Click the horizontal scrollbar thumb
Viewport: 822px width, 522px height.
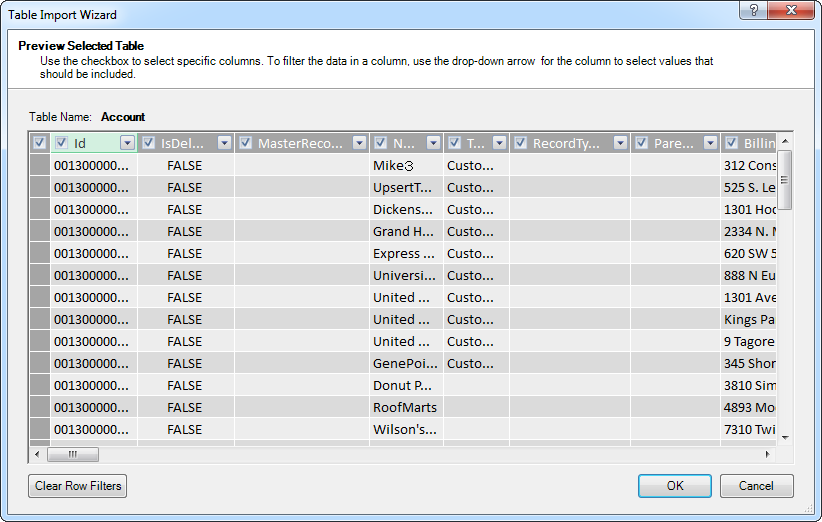[x=70, y=454]
